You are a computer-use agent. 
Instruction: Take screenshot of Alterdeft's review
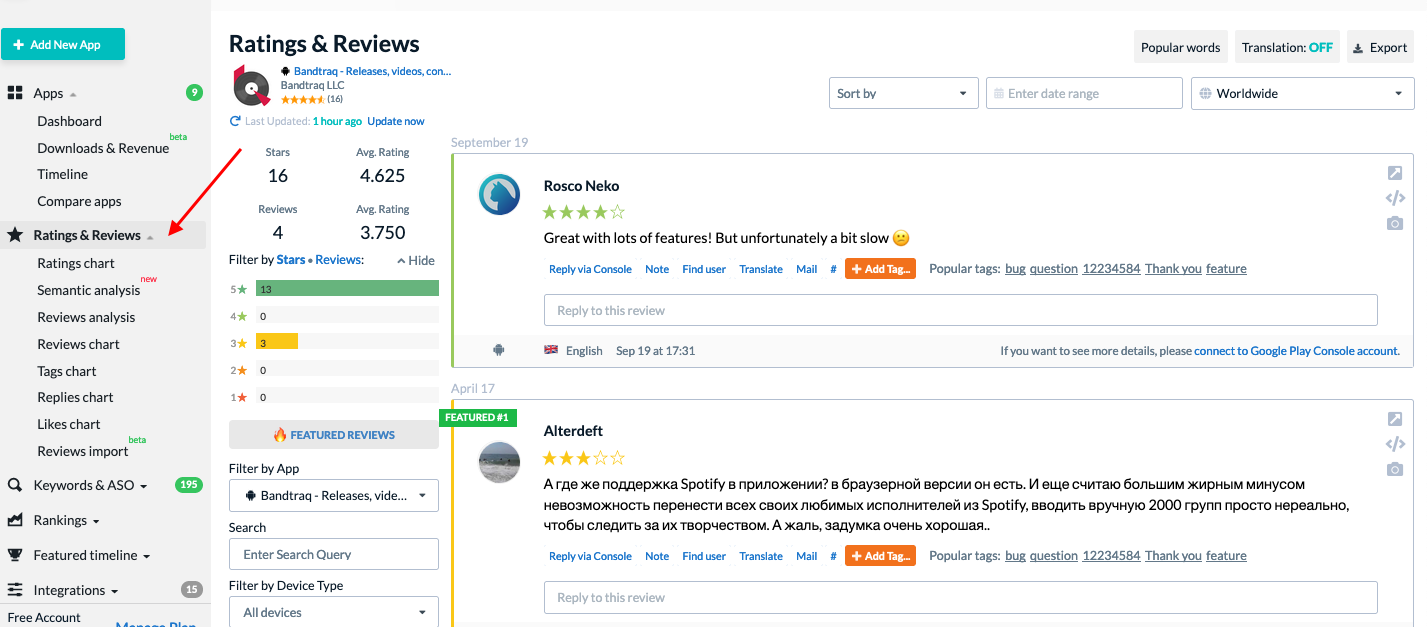1395,469
